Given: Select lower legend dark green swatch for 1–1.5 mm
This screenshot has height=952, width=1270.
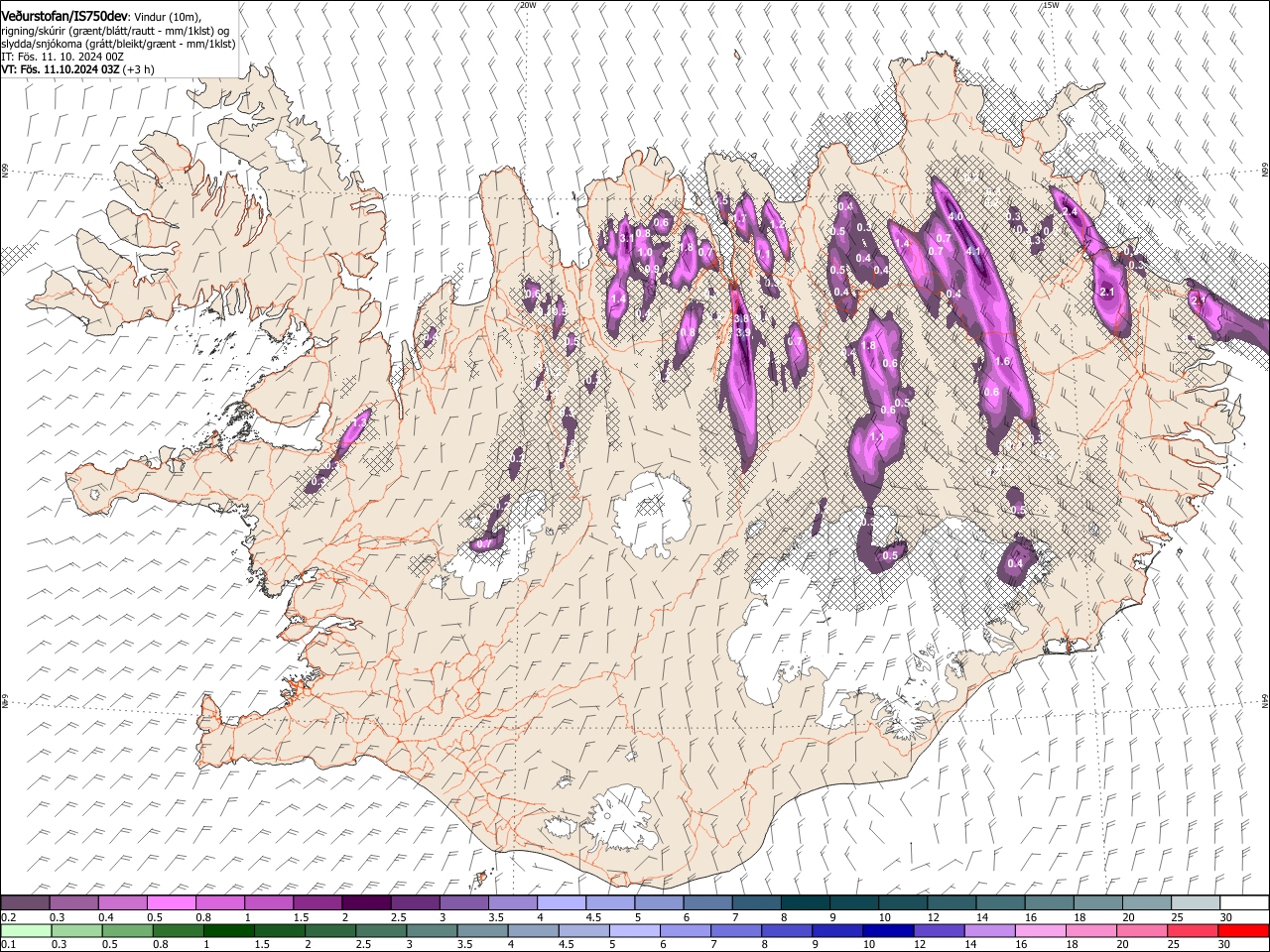Looking at the screenshot, I should tap(228, 930).
